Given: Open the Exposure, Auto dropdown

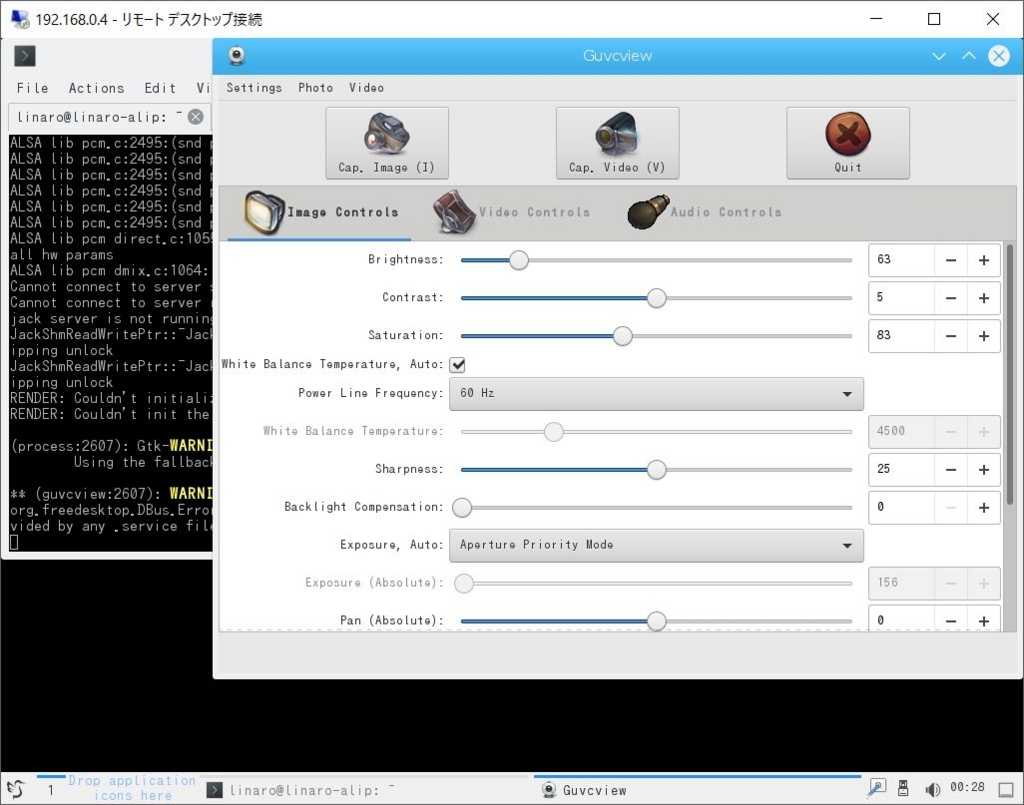Looking at the screenshot, I should tap(656, 545).
